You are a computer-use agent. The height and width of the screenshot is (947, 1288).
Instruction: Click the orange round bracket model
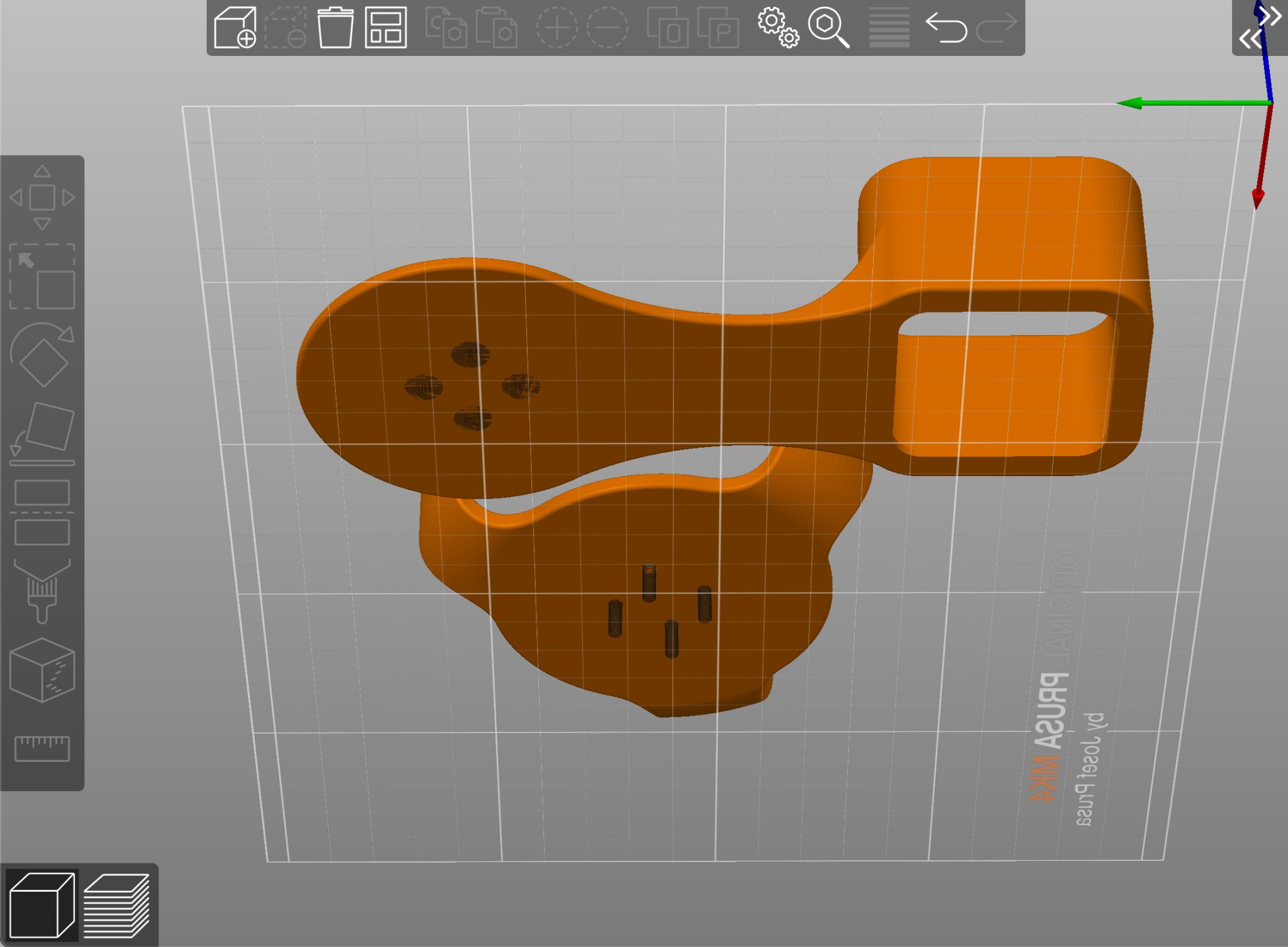point(629,377)
